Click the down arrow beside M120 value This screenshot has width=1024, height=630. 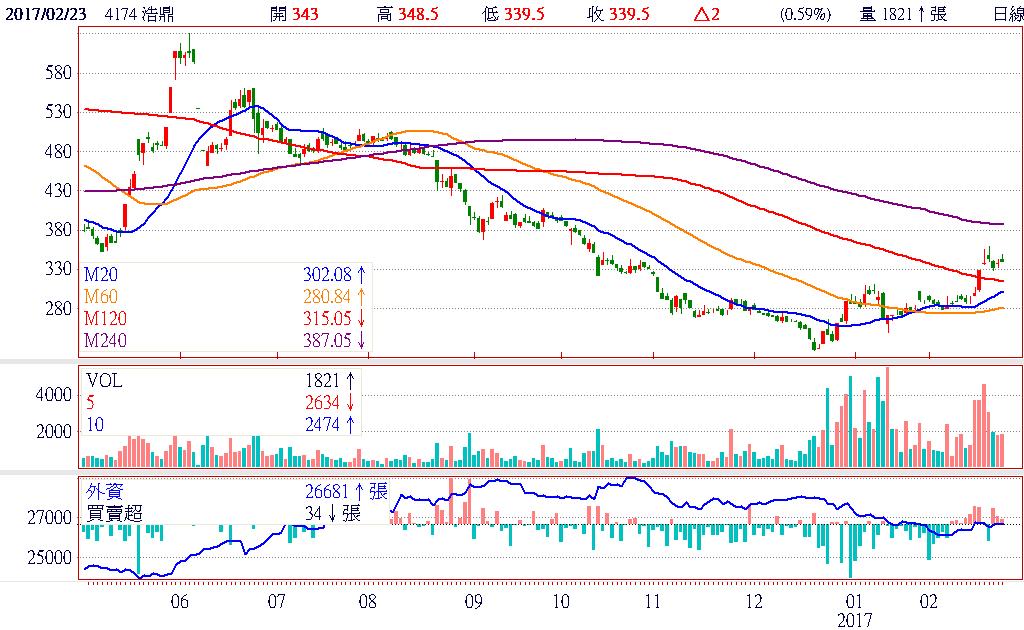[361, 318]
